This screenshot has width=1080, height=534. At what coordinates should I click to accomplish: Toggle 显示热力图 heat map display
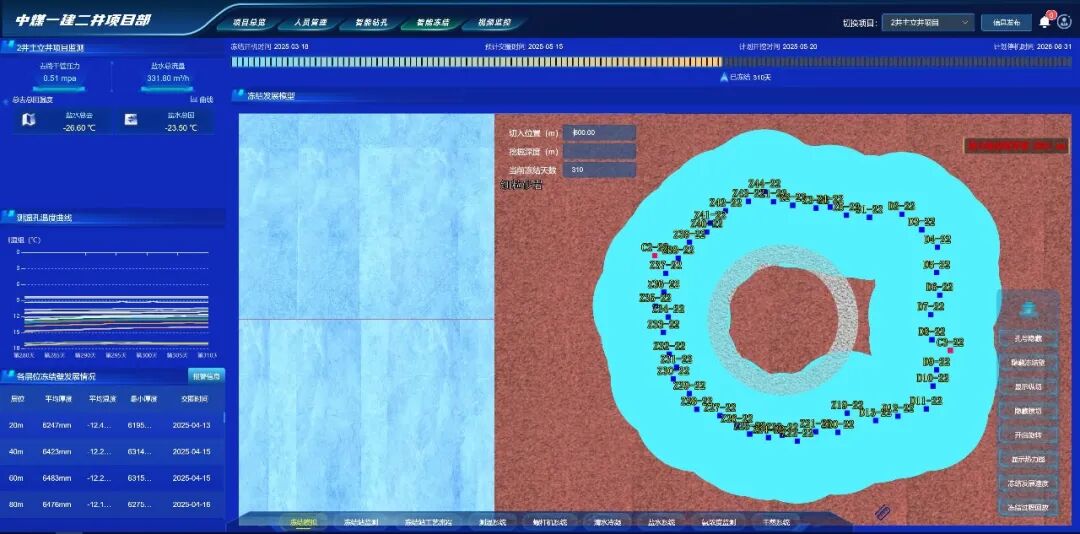pyautogui.click(x=1028, y=460)
